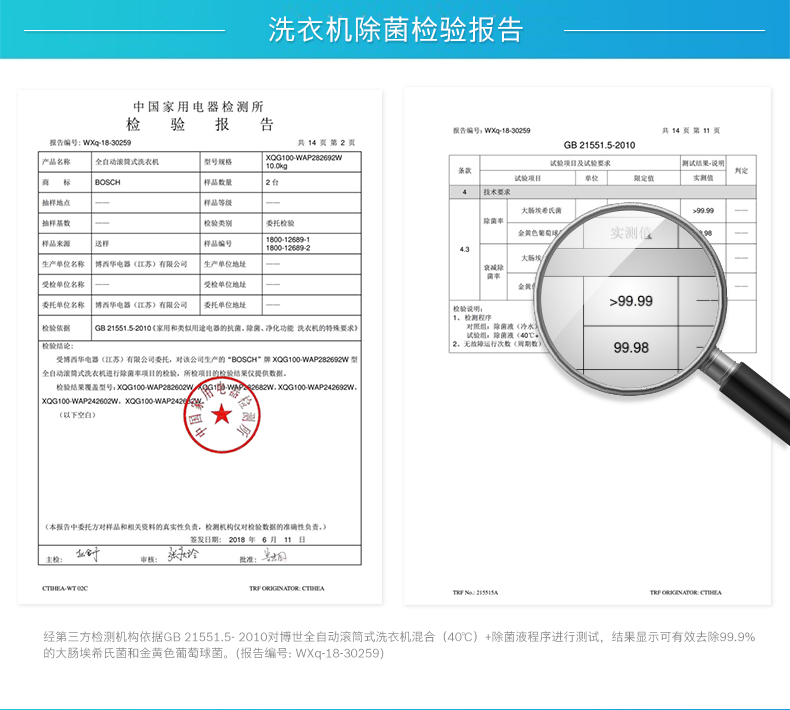Click the 审核 reviewer signature

click(183, 555)
